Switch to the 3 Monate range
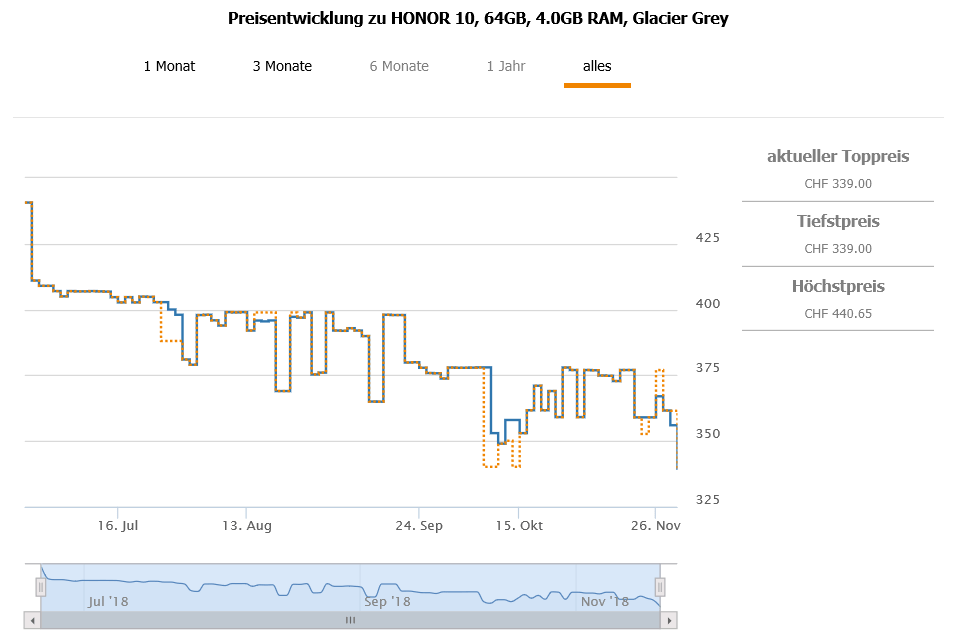 pyautogui.click(x=282, y=66)
